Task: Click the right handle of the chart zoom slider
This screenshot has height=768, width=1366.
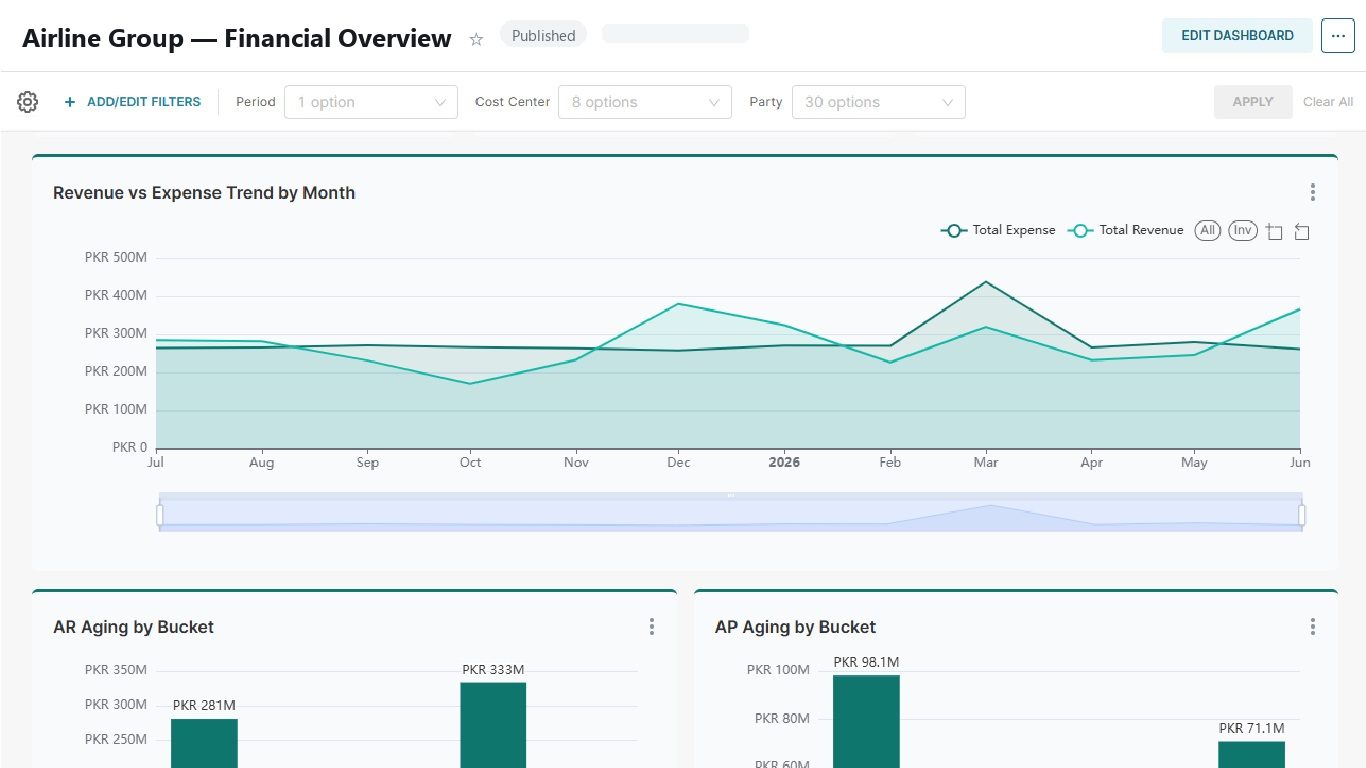Action: [1302, 514]
